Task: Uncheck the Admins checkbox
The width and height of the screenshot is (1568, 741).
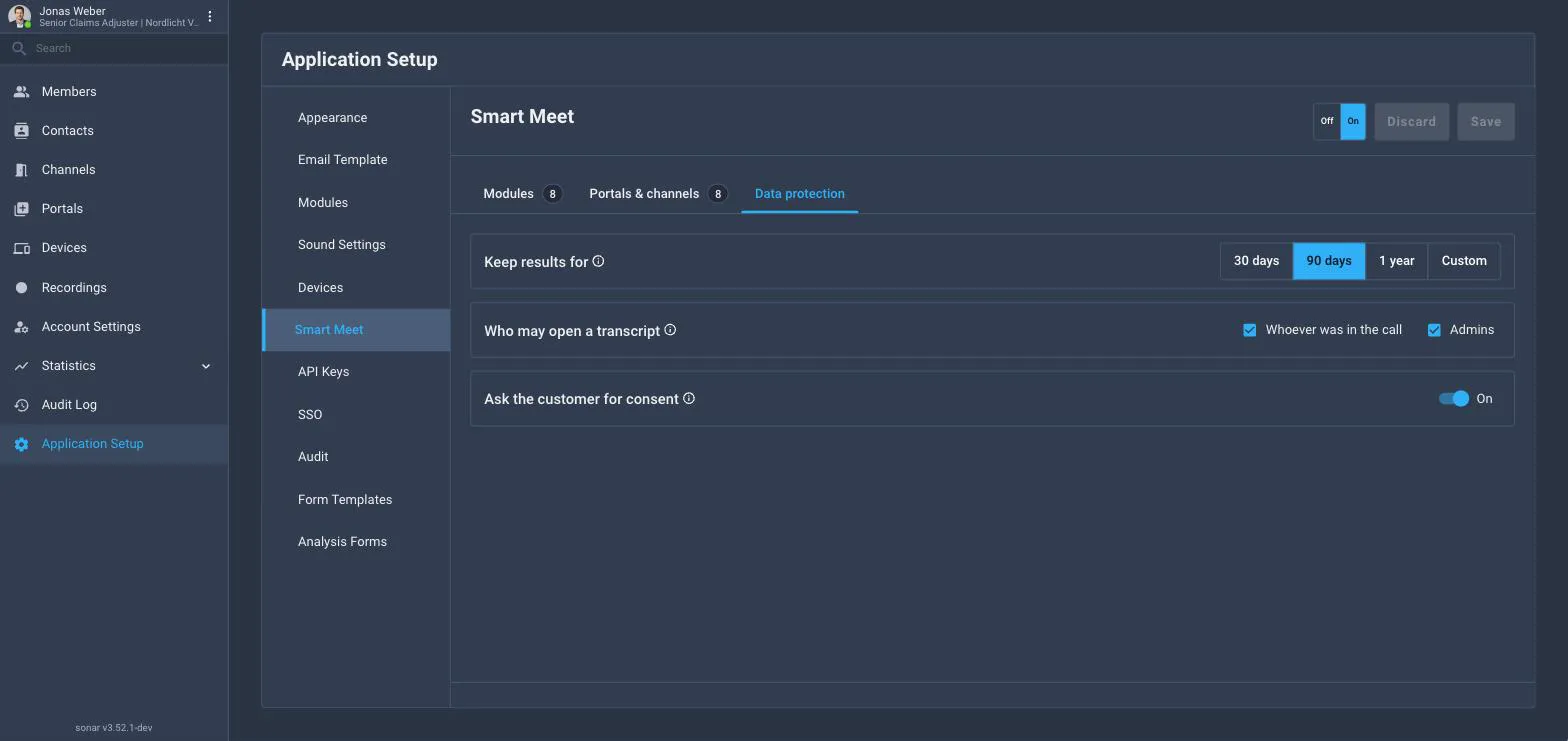Action: pyautogui.click(x=1434, y=330)
